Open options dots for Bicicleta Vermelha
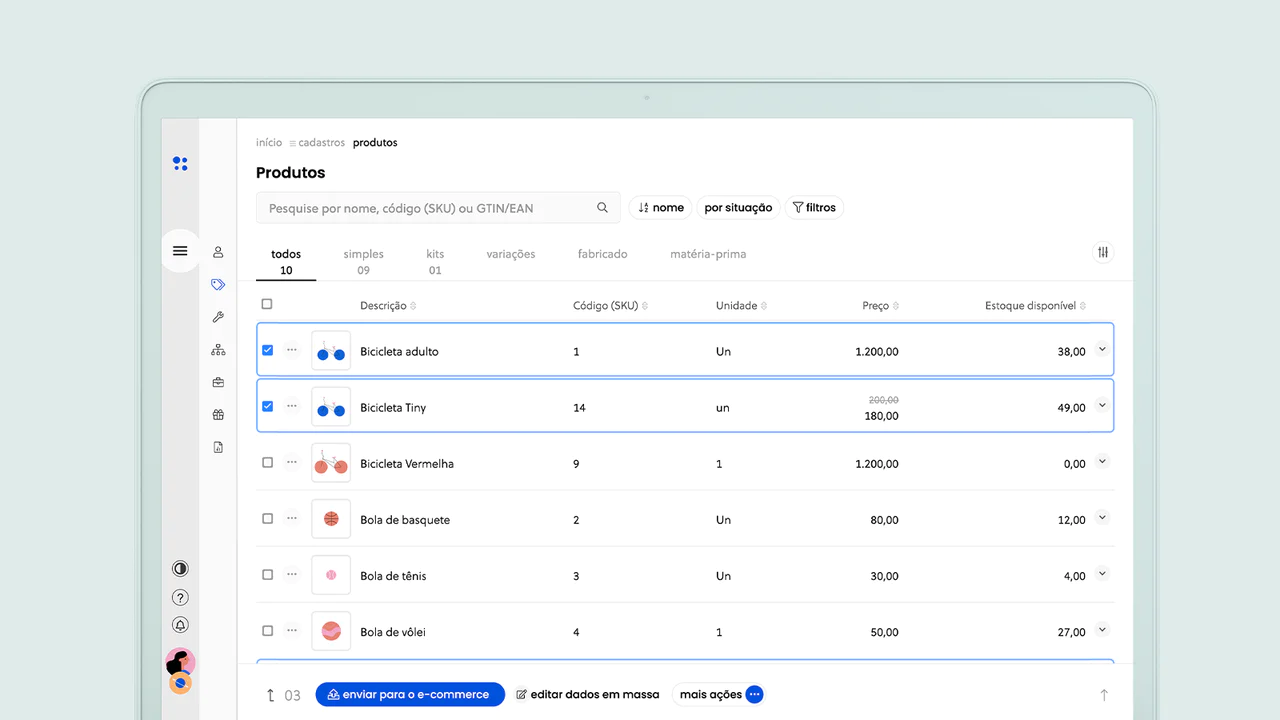This screenshot has height=720, width=1280. click(x=292, y=462)
